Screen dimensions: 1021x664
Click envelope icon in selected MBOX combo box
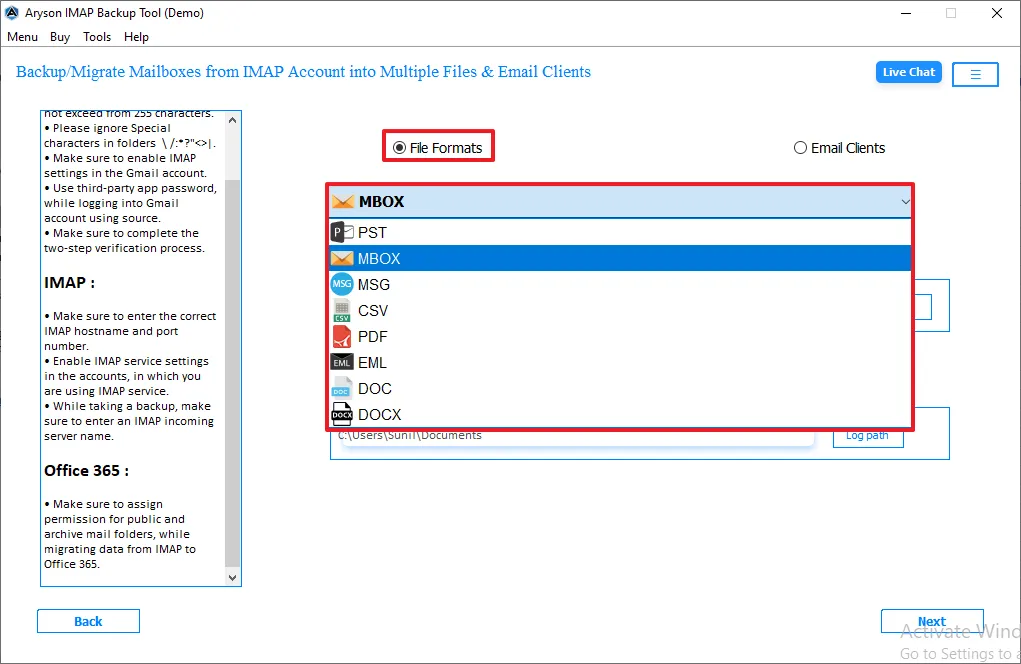pos(343,202)
